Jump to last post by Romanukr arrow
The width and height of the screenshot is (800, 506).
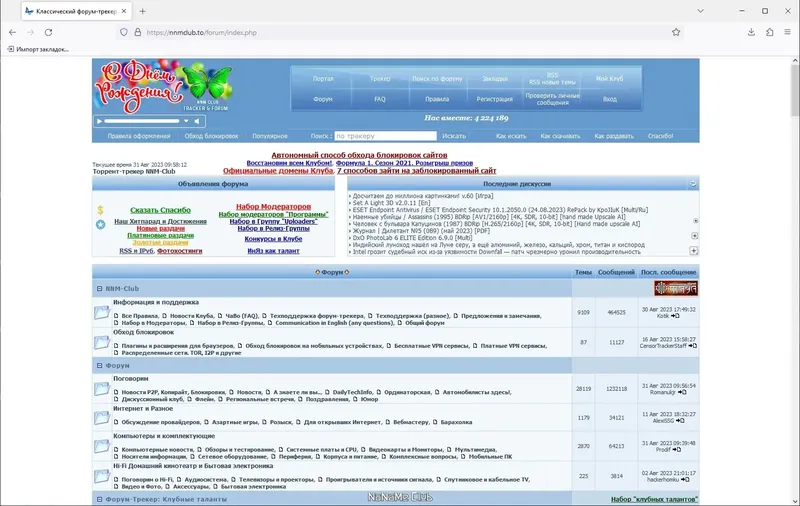click(682, 392)
